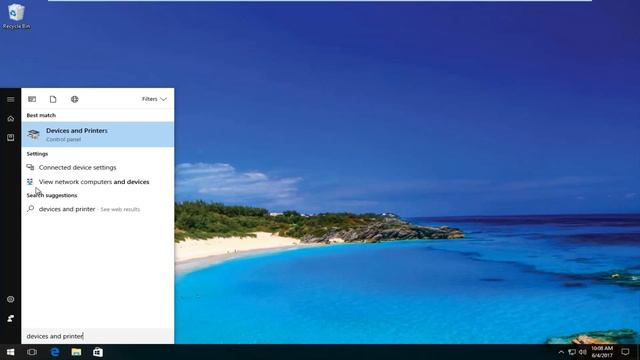Open the Notebook icon in sidebar

coord(11,138)
